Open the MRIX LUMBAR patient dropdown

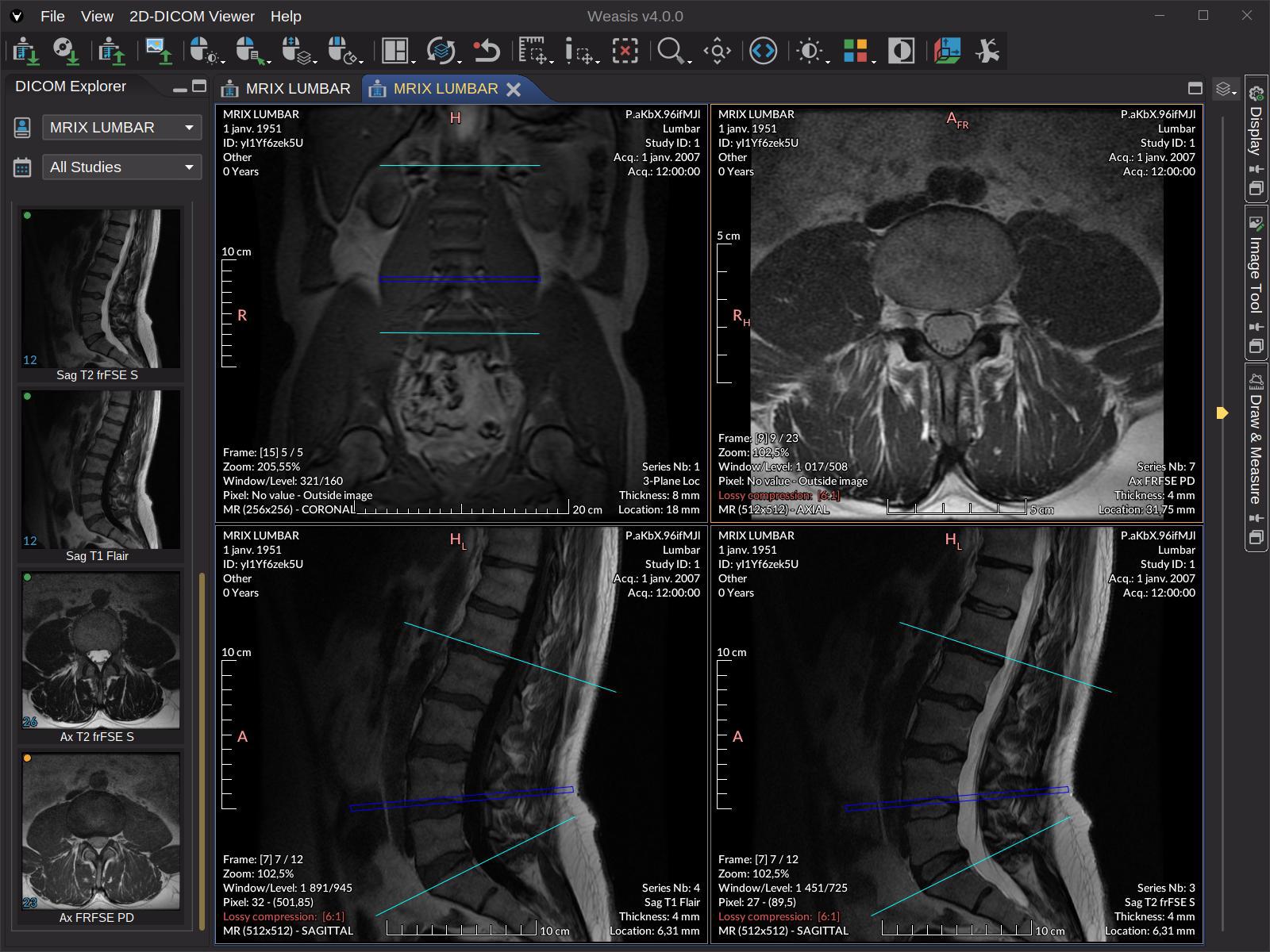tap(121, 127)
